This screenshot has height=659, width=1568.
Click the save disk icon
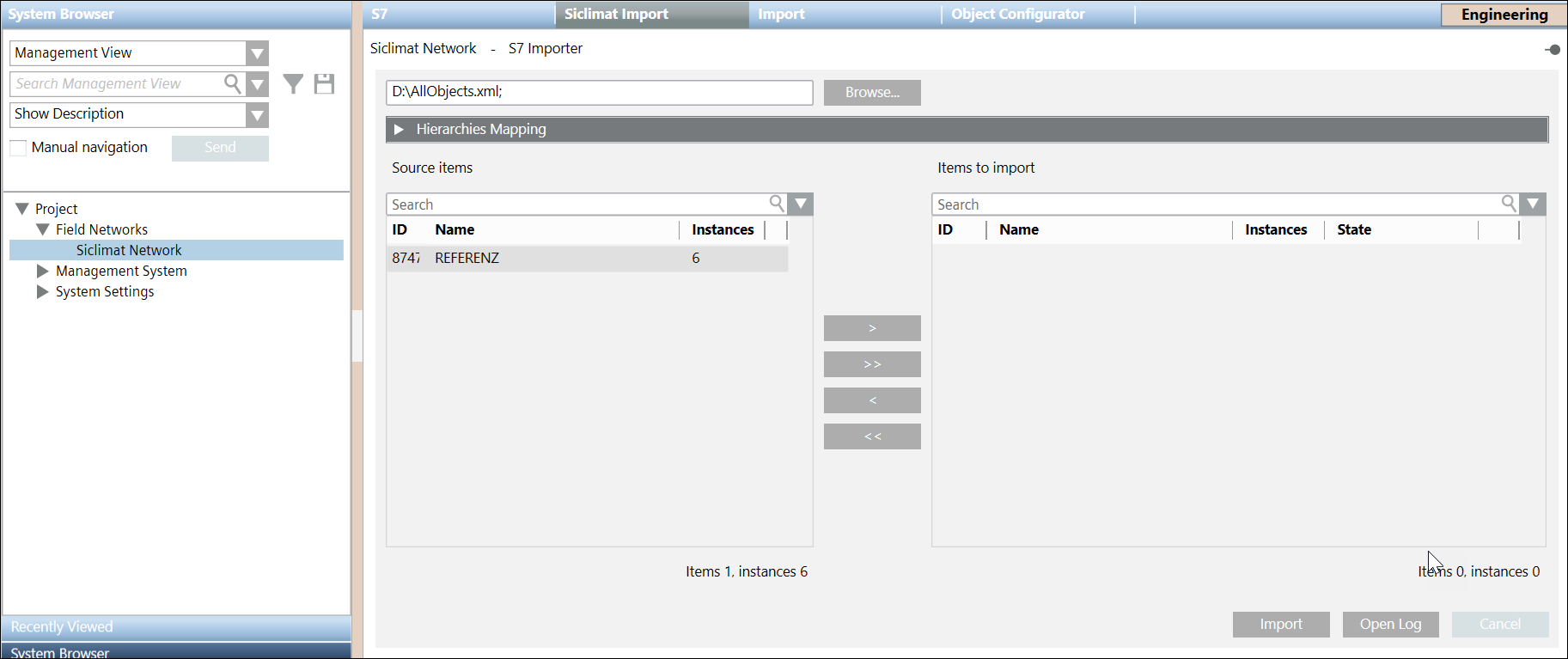tap(324, 83)
